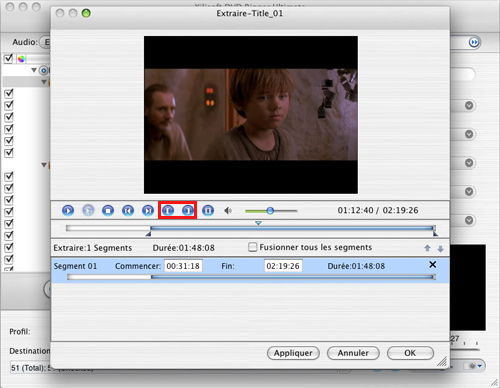Toggle first checkbox of lower title group

click(x=9, y=176)
